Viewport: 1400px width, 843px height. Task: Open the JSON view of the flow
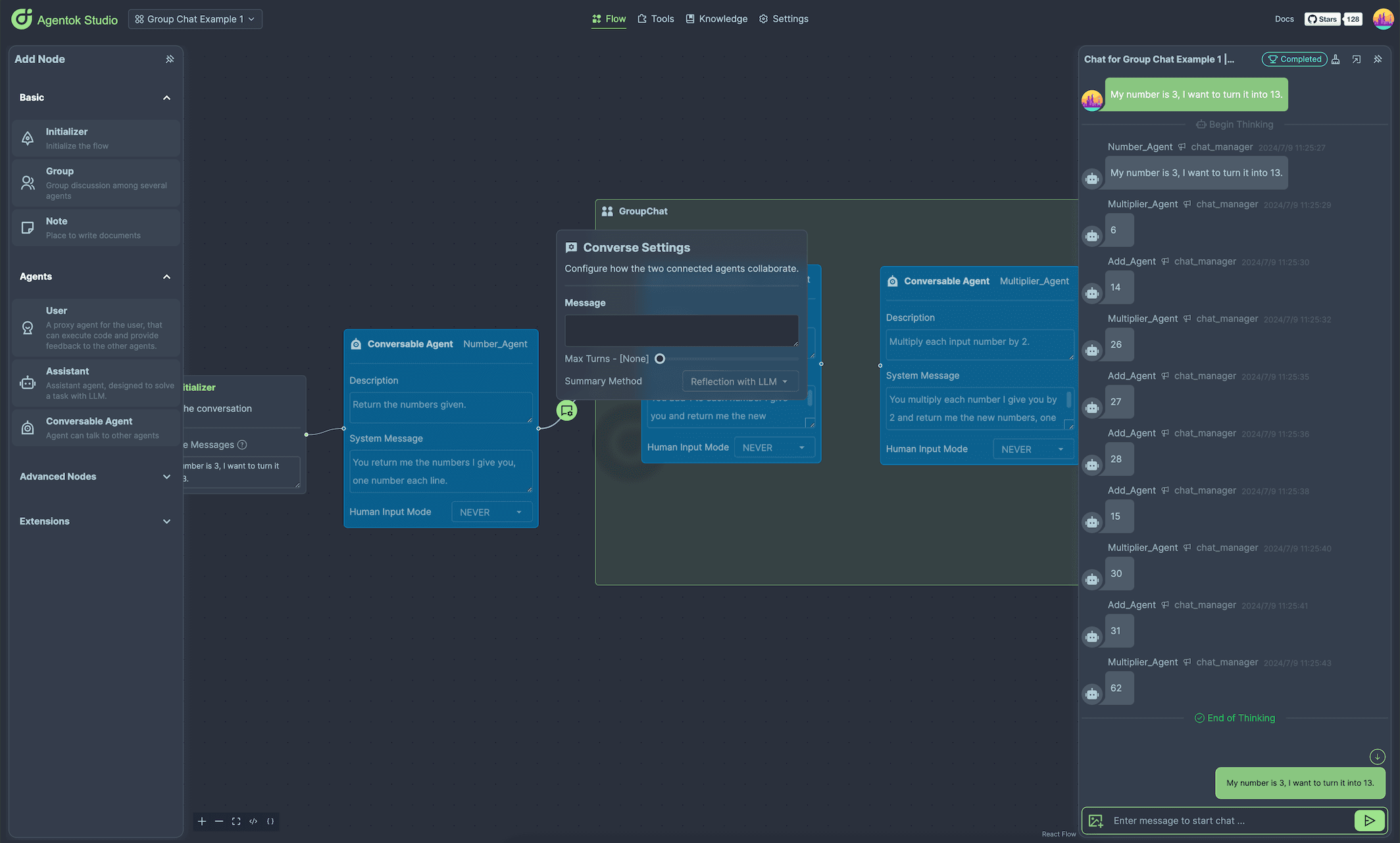[270, 821]
